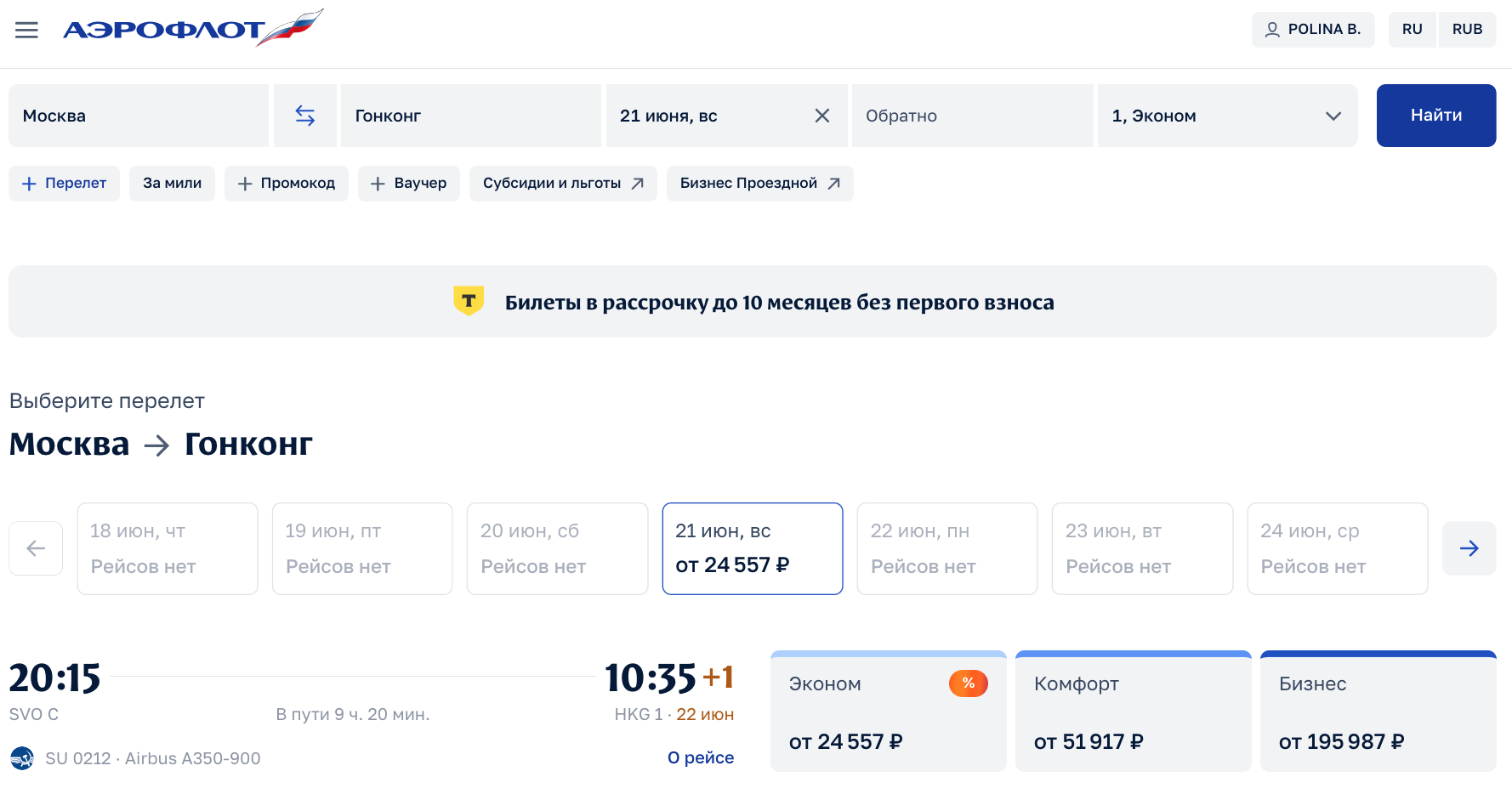Open POLINA B. profile menu
Viewport: 1512px width, 794px height.
pyautogui.click(x=1313, y=29)
